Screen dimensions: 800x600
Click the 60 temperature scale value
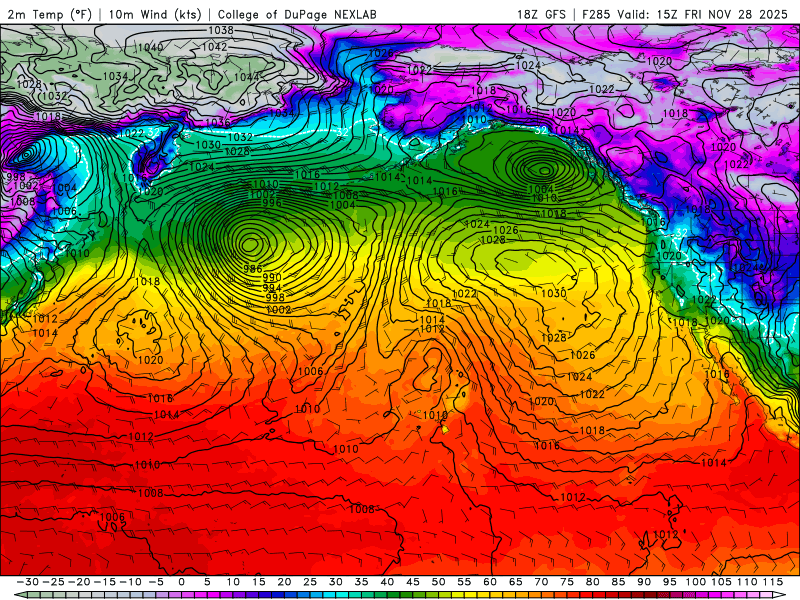pyautogui.click(x=490, y=582)
